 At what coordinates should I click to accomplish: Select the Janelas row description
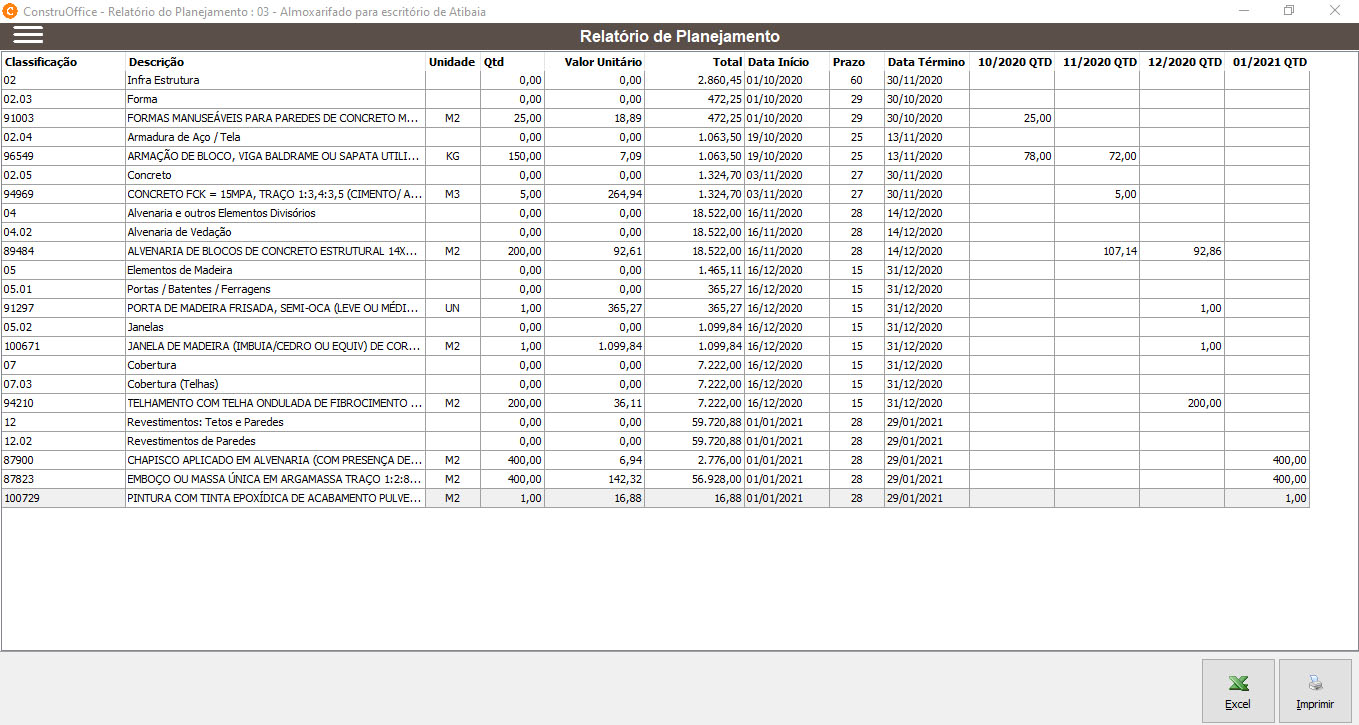tap(145, 327)
